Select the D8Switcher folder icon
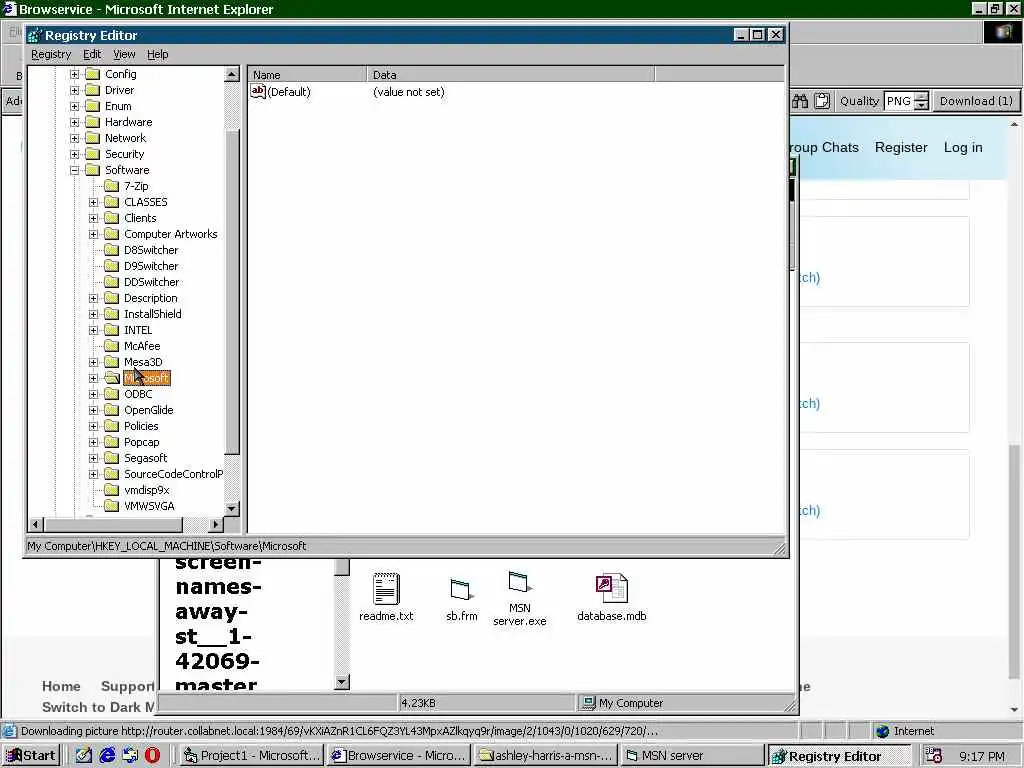Viewport: 1024px width, 768px height. (112, 250)
